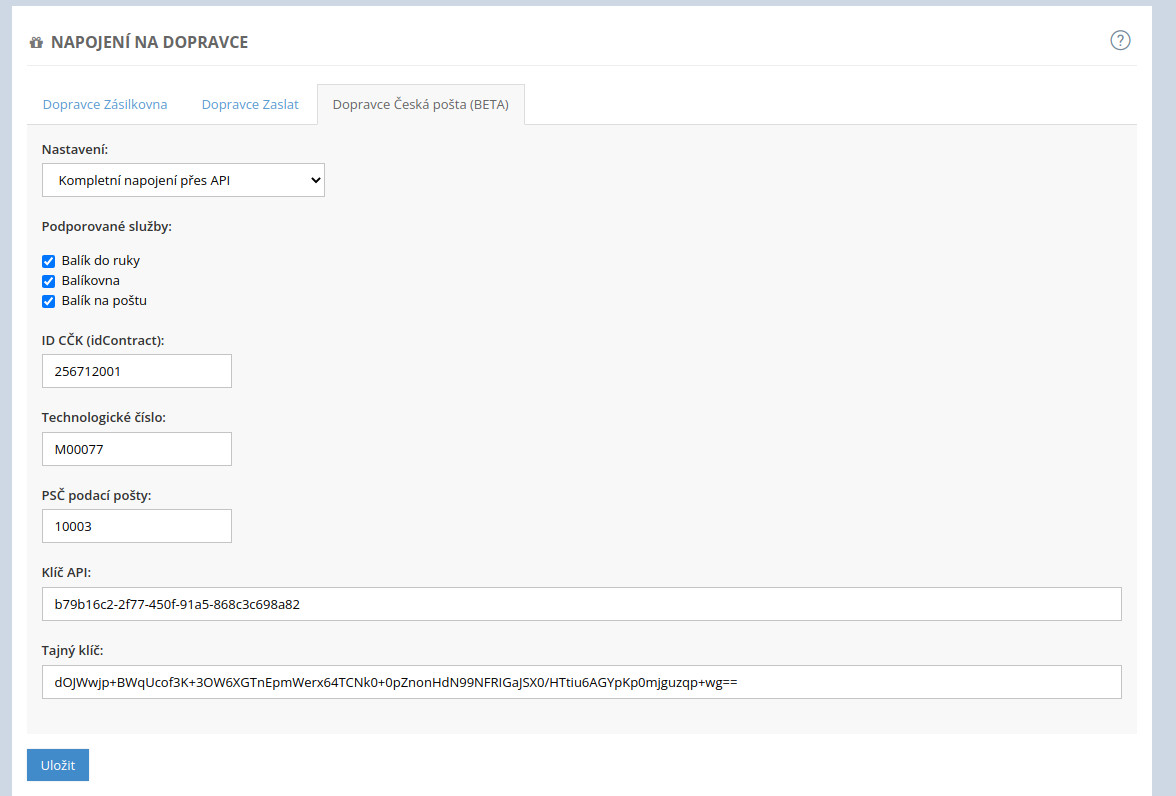Image resolution: width=1176 pixels, height=796 pixels.
Task: Click the gift icon beside Napojení na dopravce
Action: [36, 43]
